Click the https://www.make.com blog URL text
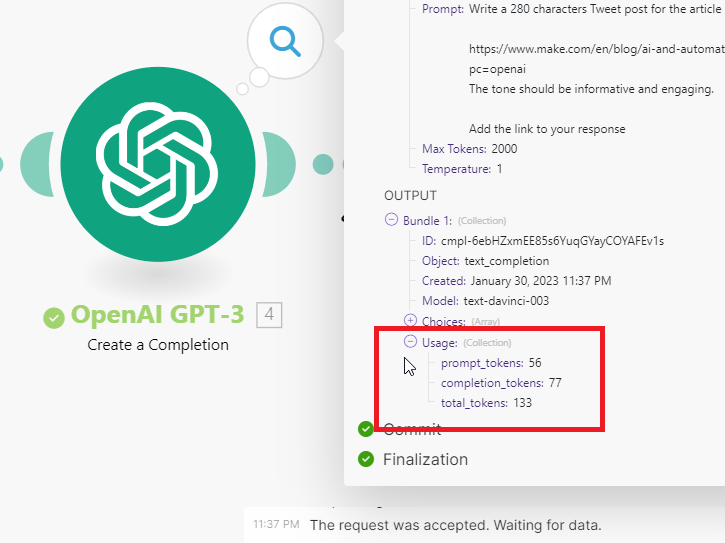725x543 pixels. click(596, 49)
